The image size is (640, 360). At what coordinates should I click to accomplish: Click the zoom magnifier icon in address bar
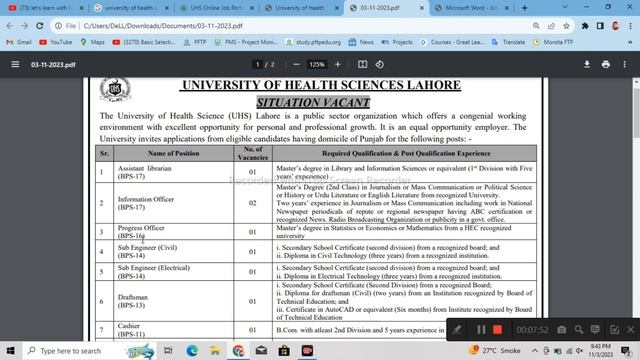tap(536, 26)
